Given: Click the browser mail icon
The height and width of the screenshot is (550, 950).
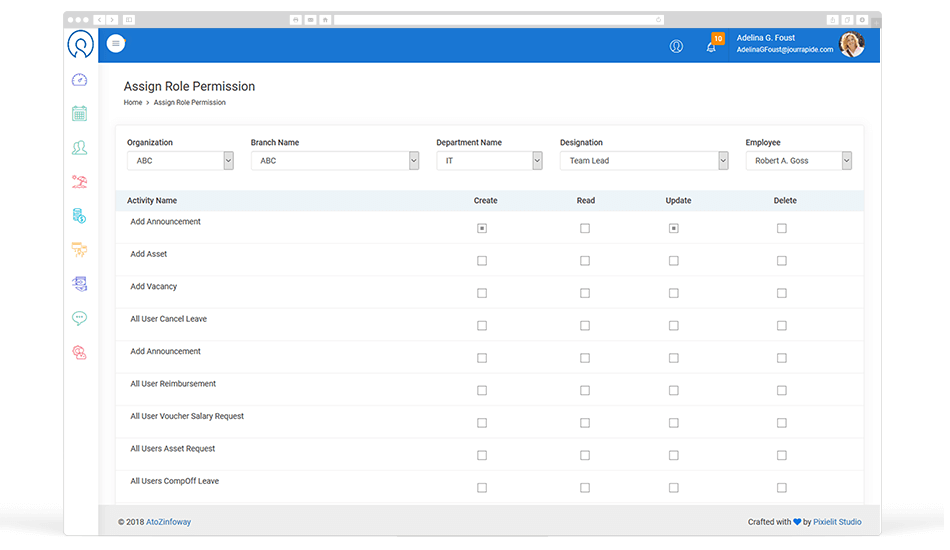Looking at the screenshot, I should pos(310,20).
